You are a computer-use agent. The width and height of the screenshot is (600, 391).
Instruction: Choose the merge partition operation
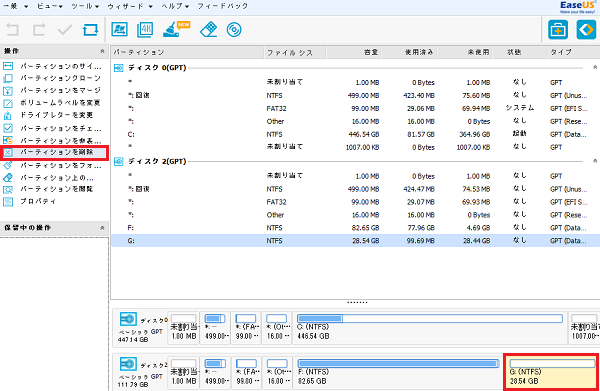point(53,91)
